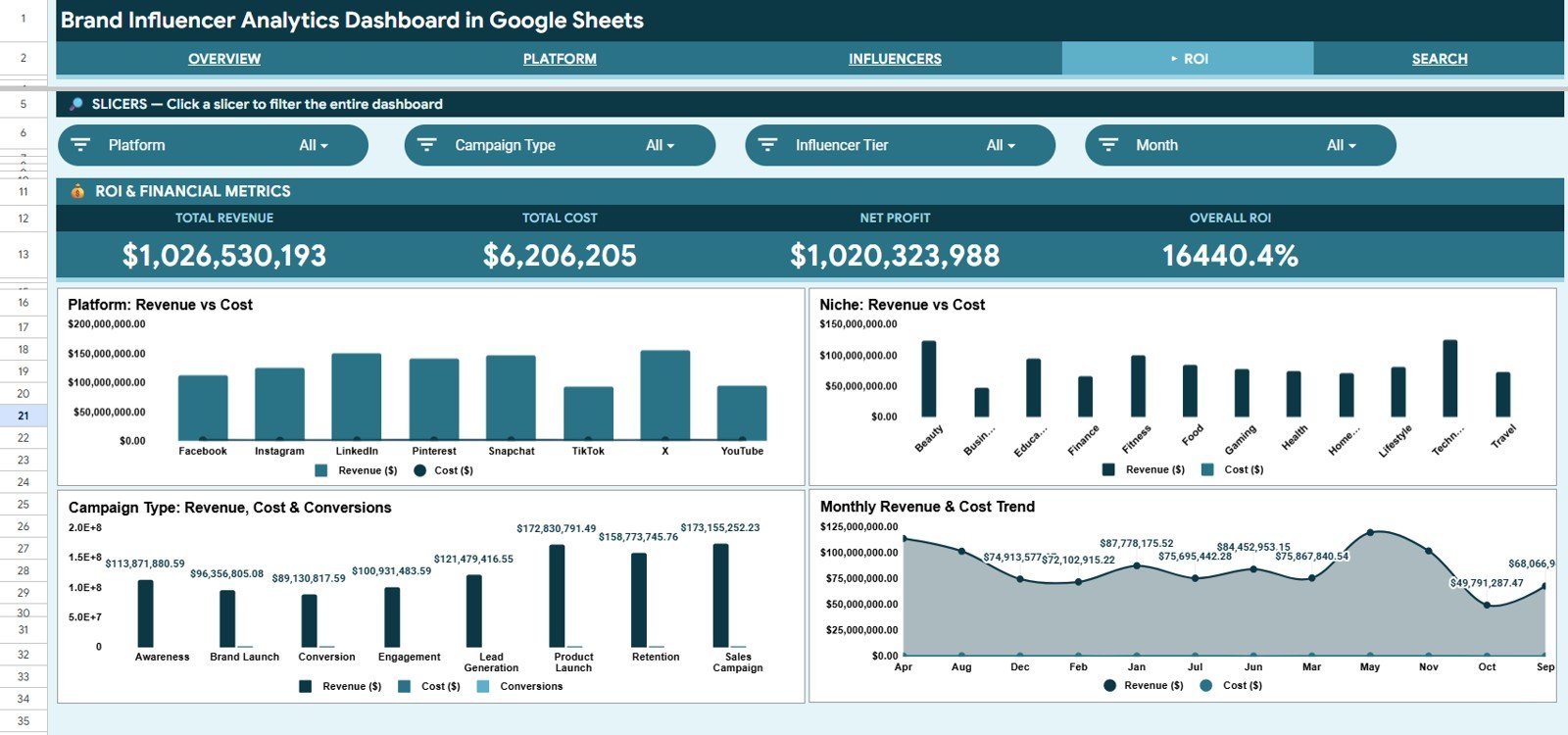Click Revenue ($) legend swatch in Niche chart
The image size is (1568, 735).
tap(1108, 469)
